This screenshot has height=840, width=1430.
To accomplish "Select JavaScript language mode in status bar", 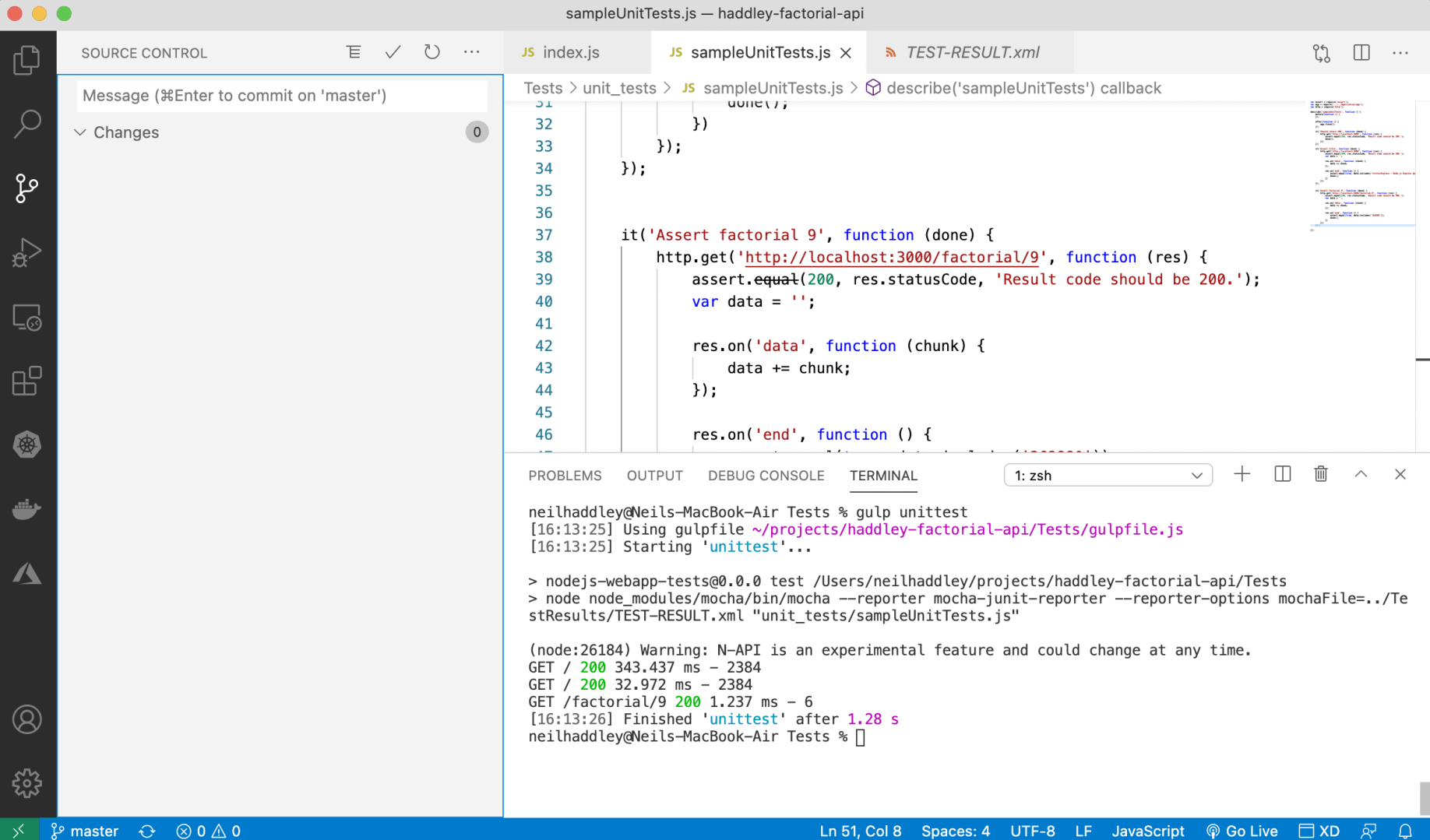I will tap(1147, 831).
